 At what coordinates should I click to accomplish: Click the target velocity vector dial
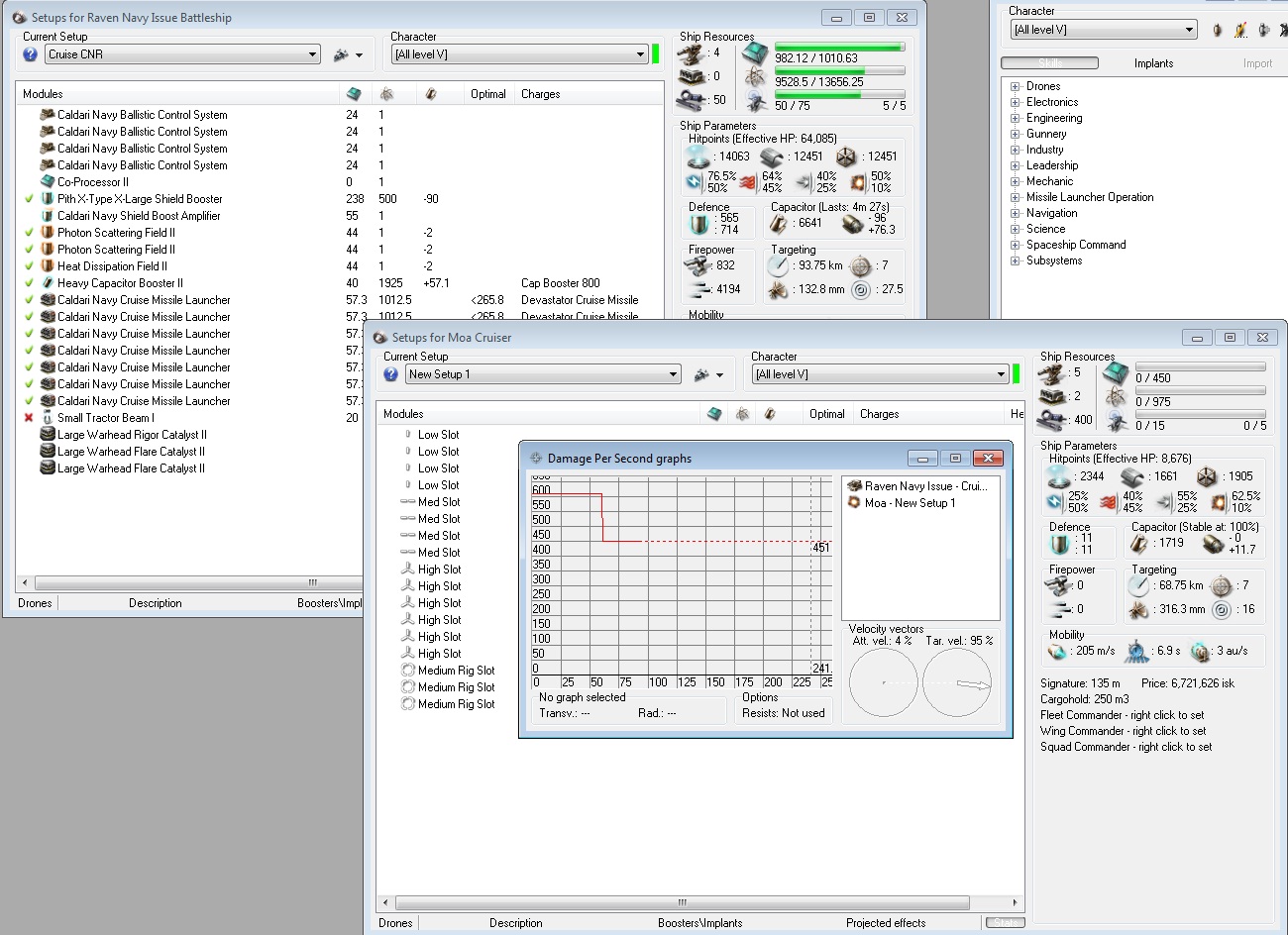pyautogui.click(x=956, y=683)
